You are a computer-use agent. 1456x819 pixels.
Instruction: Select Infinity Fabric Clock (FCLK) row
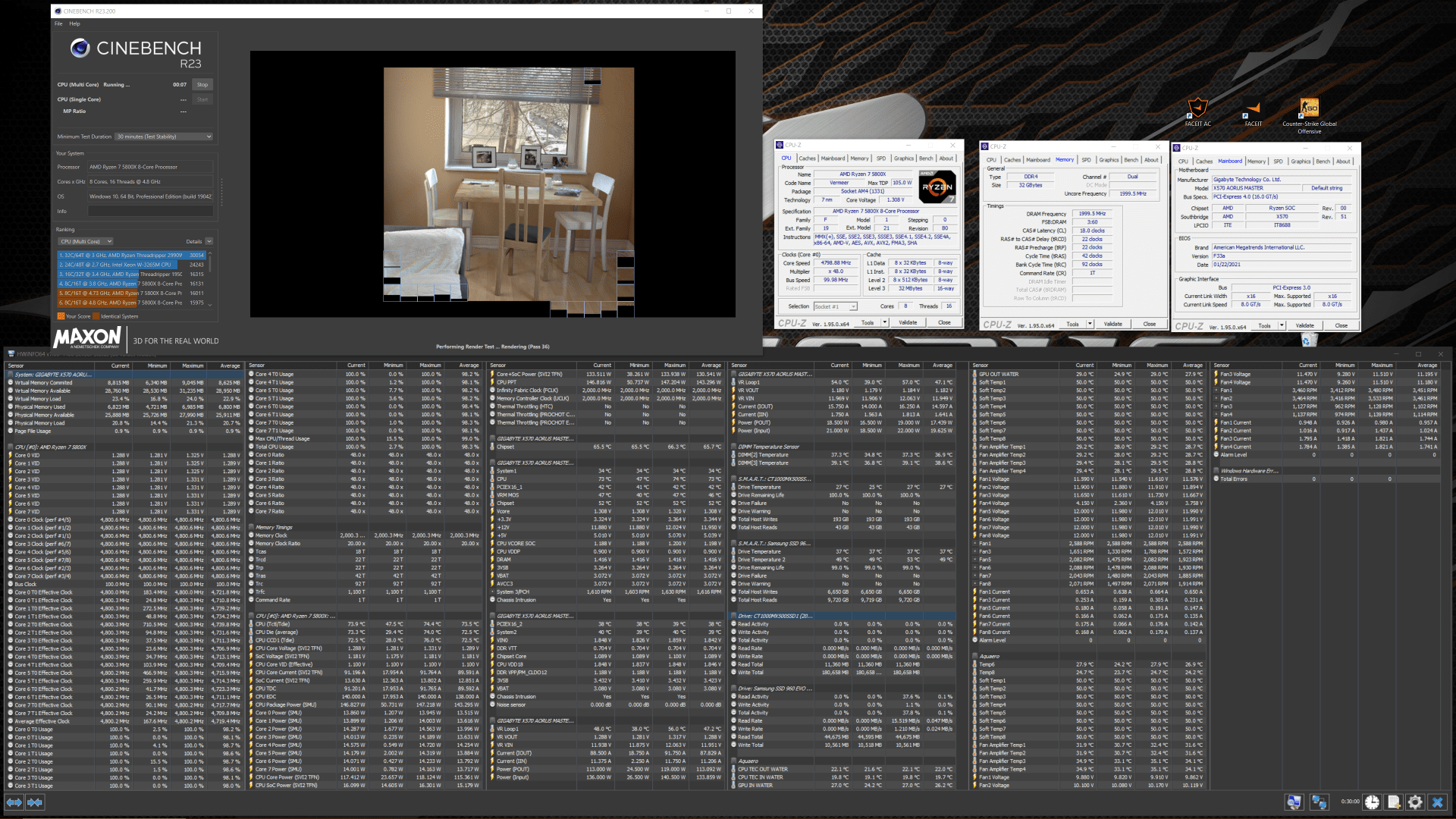pos(607,391)
